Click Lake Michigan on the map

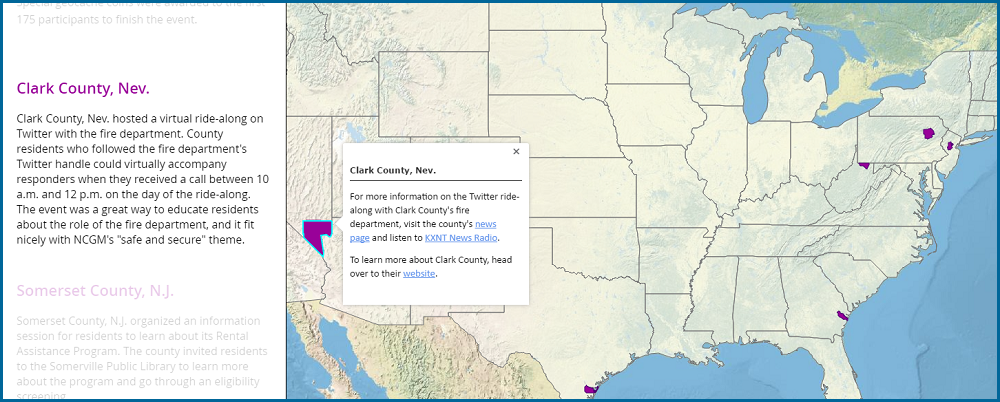(x=757, y=77)
